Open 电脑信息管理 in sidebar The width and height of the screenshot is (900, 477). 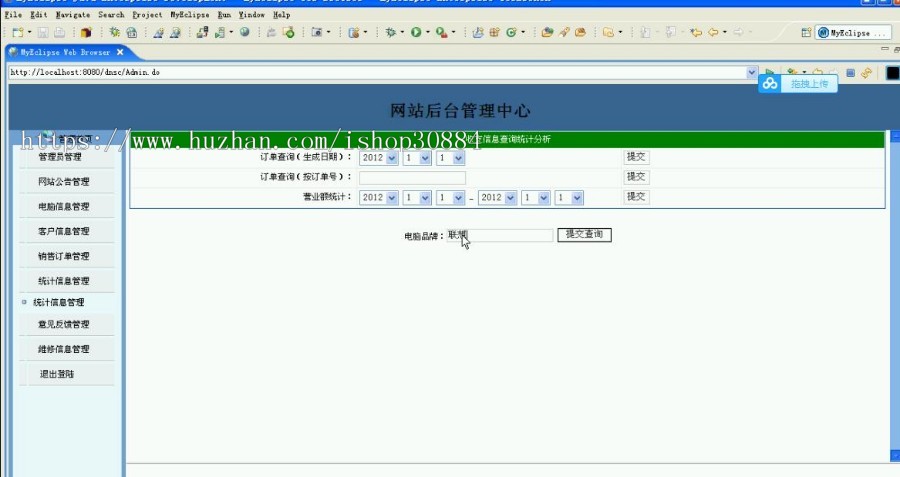click(x=64, y=206)
